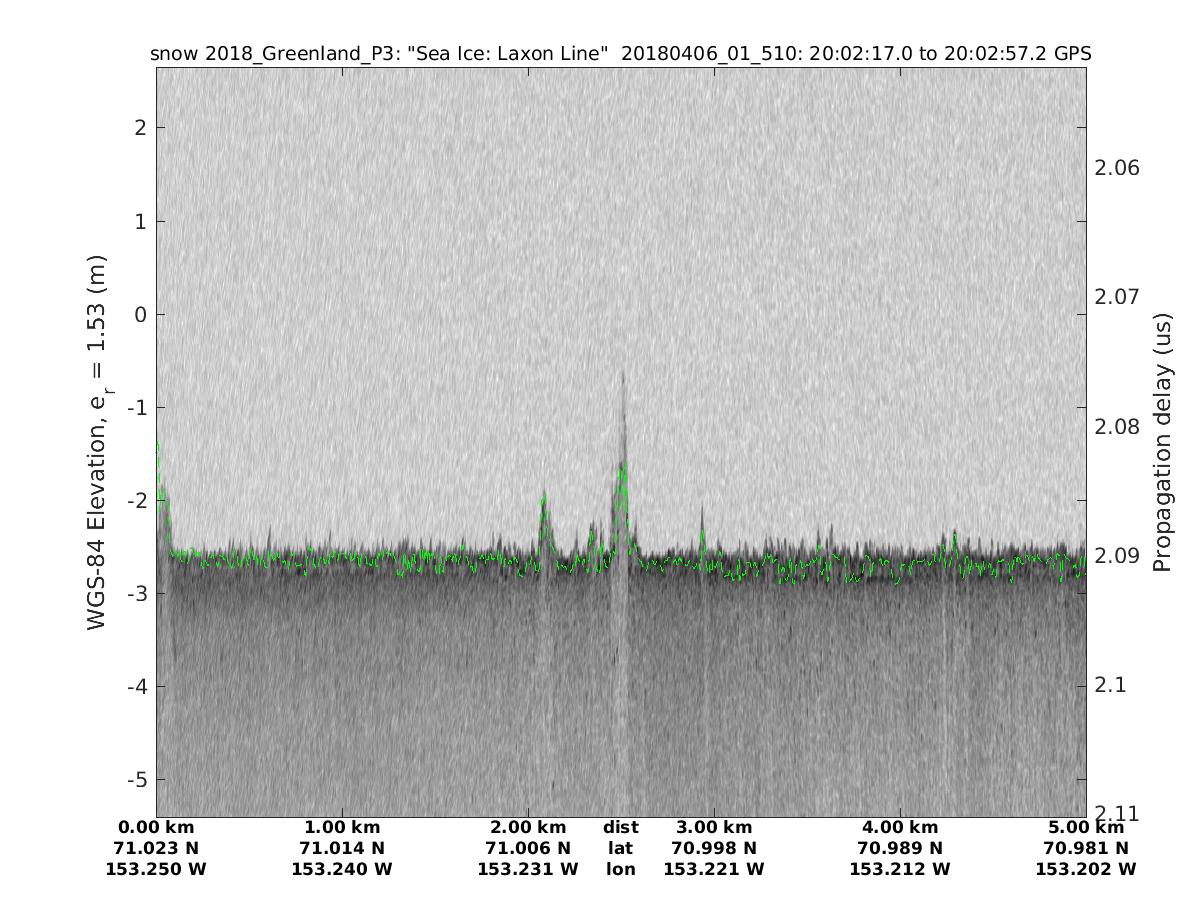Click the '2.00 km' distance tick label
Image resolution: width=1200 pixels, height=900 pixels.
pos(528,827)
